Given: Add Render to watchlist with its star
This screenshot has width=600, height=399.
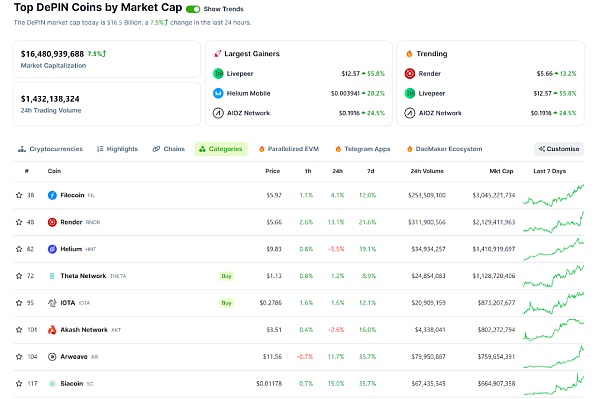Looking at the screenshot, I should tap(19, 222).
